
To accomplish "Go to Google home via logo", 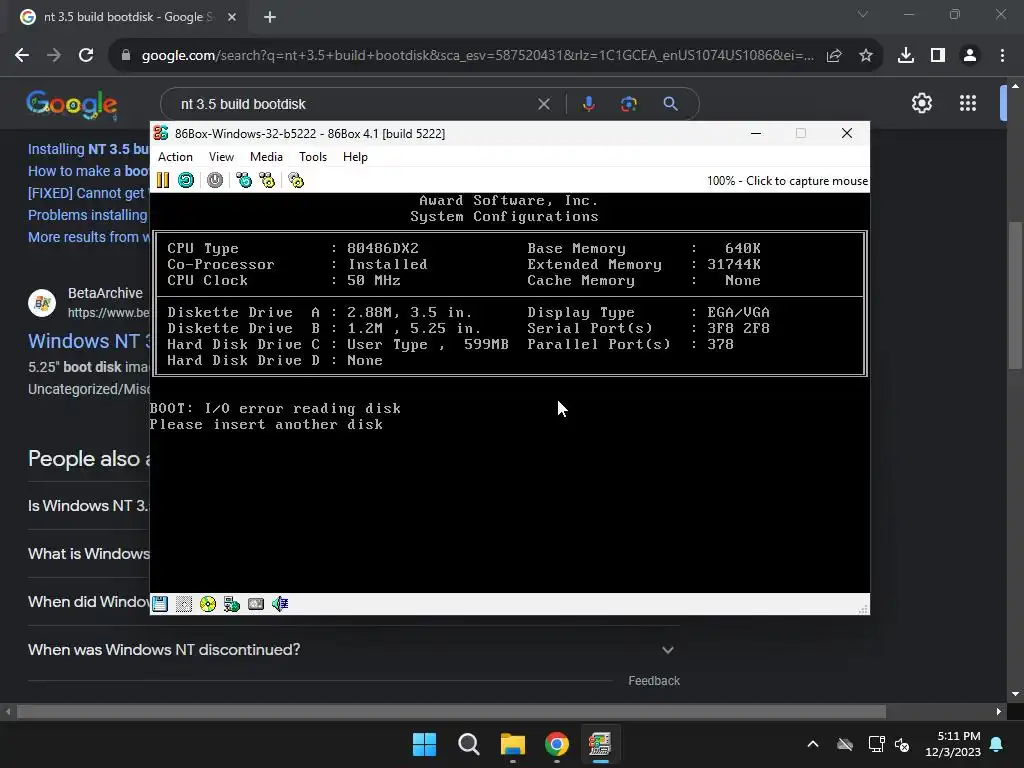I will coord(72,104).
